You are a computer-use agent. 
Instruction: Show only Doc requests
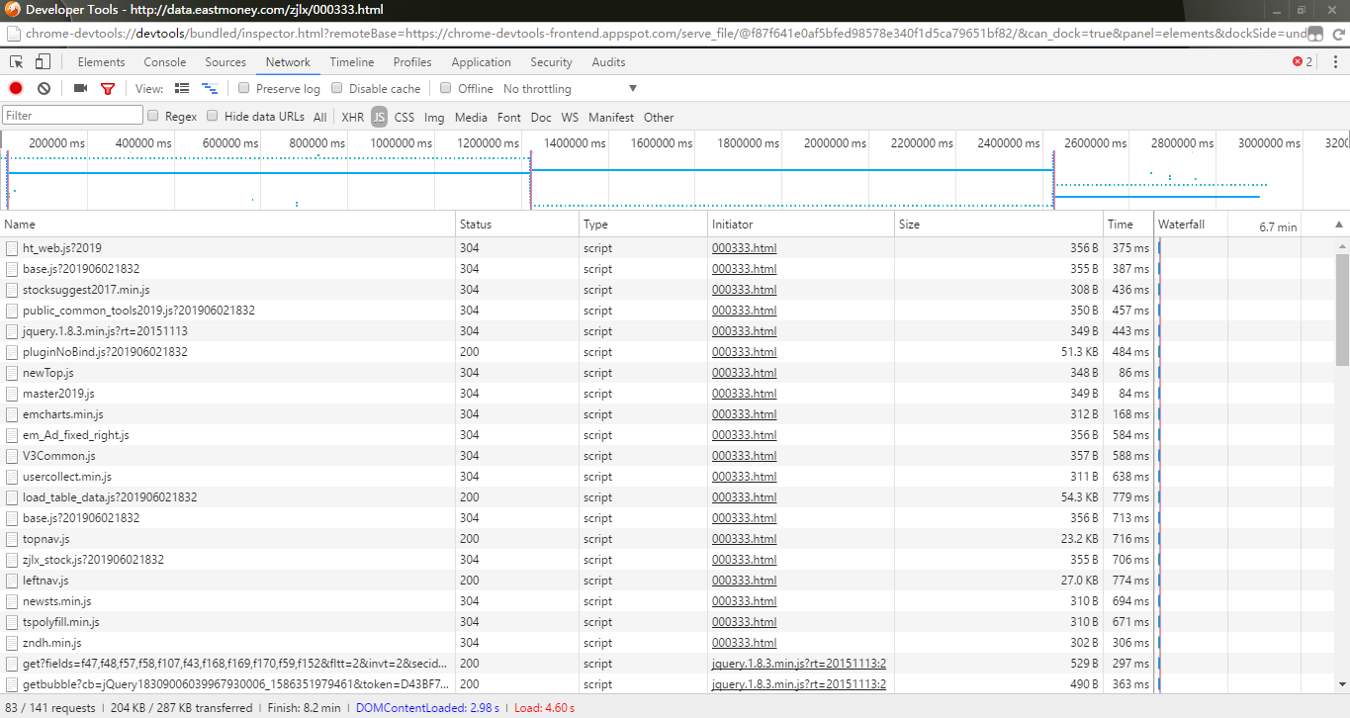(541, 117)
